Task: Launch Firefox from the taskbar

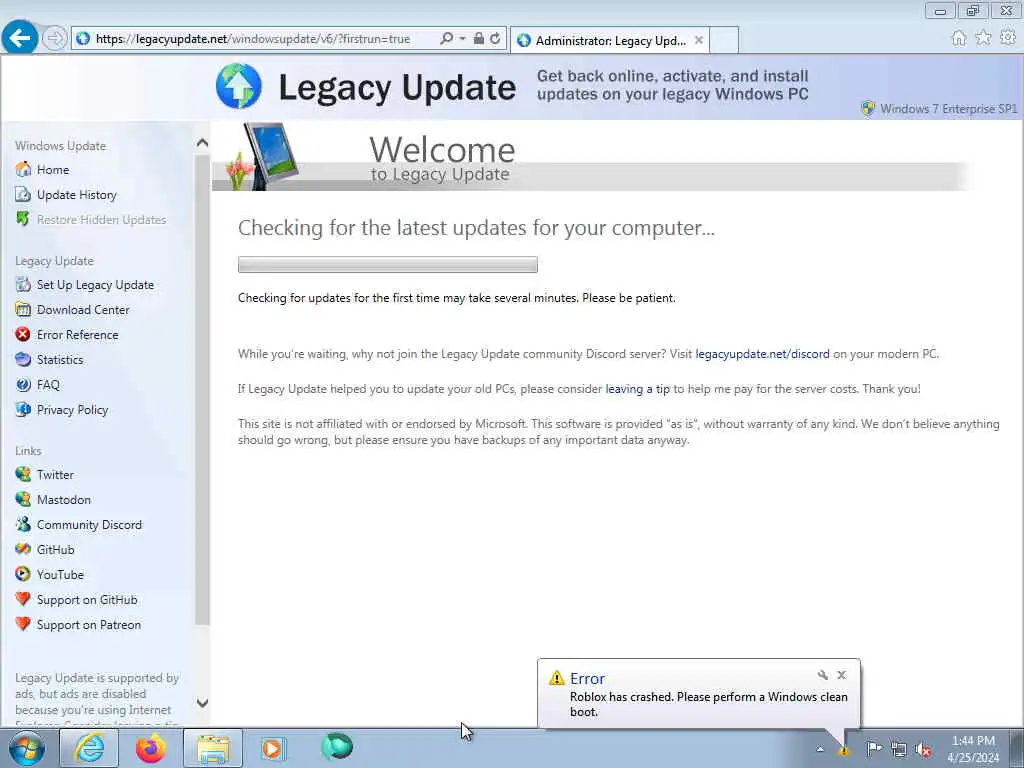Action: [151, 748]
